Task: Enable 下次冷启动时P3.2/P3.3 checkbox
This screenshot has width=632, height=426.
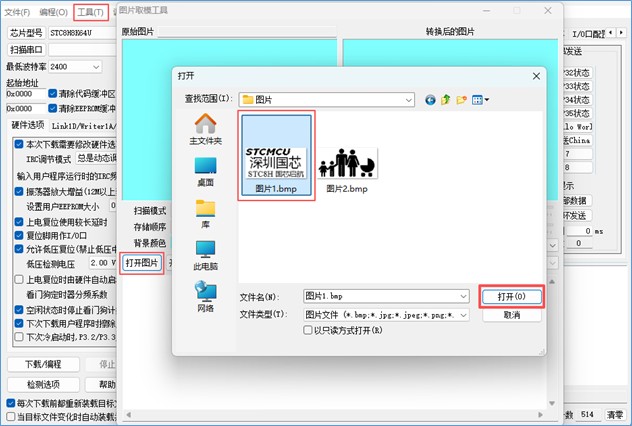Action: tap(19, 337)
